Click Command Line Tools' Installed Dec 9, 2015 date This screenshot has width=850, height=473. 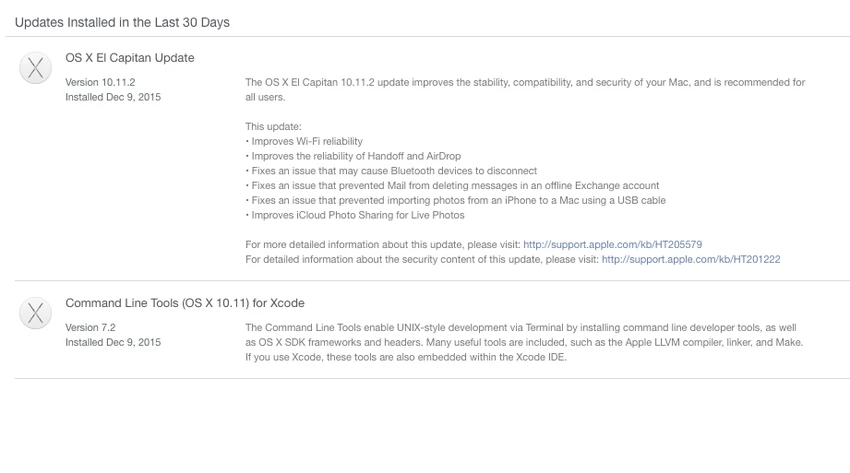[113, 342]
